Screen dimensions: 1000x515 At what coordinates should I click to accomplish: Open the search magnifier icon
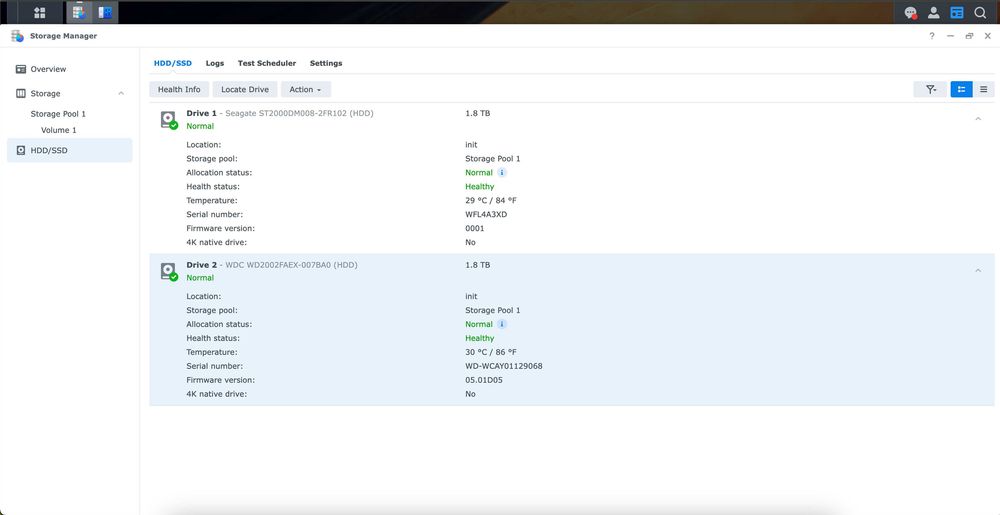tap(980, 12)
